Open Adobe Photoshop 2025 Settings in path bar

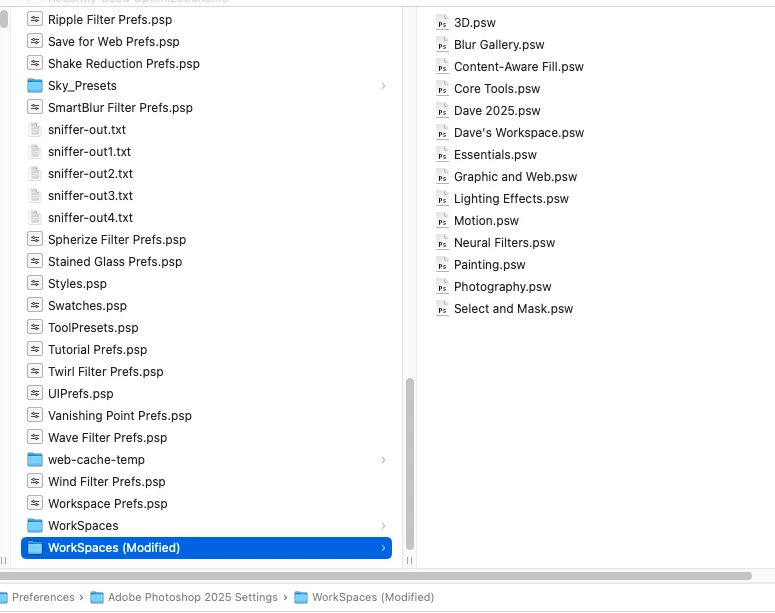click(193, 597)
